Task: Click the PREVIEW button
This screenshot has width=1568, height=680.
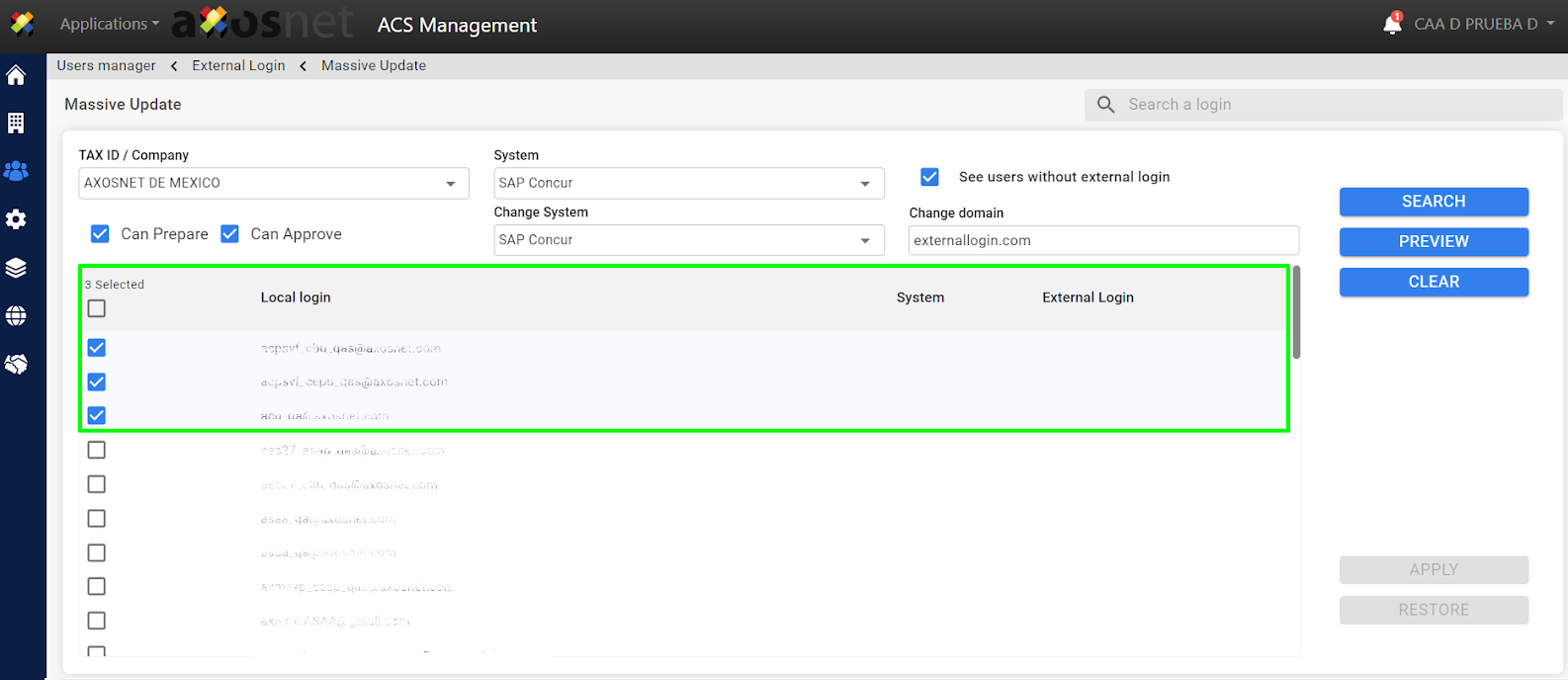Action: click(1434, 242)
